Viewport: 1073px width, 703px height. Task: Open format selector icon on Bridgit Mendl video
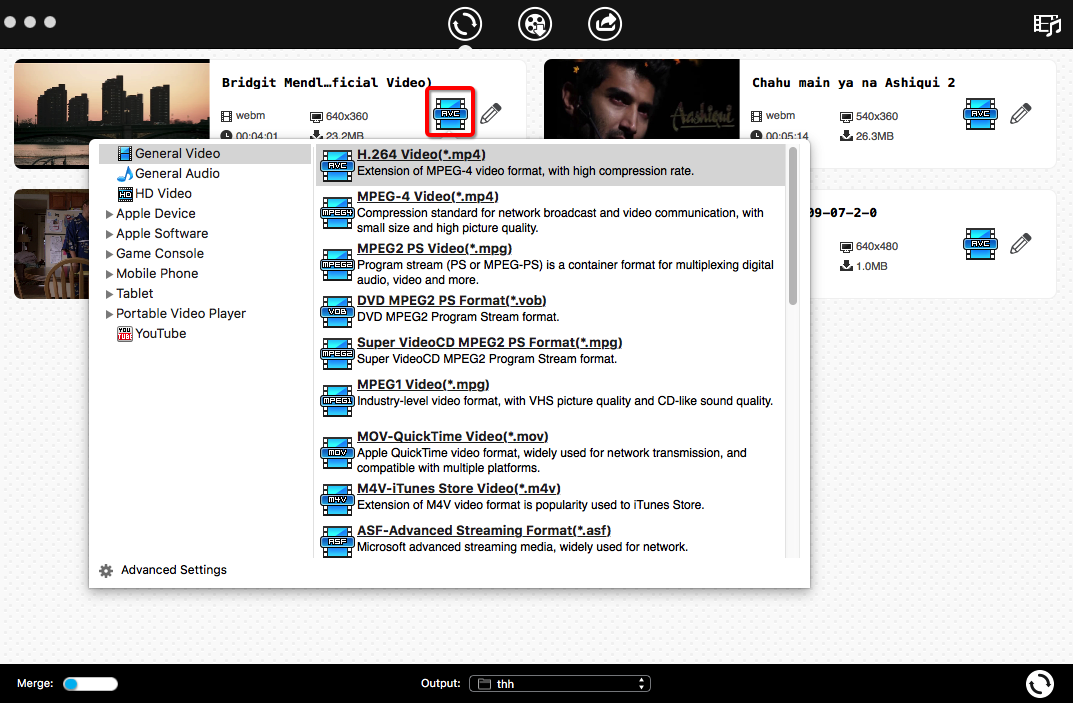click(450, 113)
